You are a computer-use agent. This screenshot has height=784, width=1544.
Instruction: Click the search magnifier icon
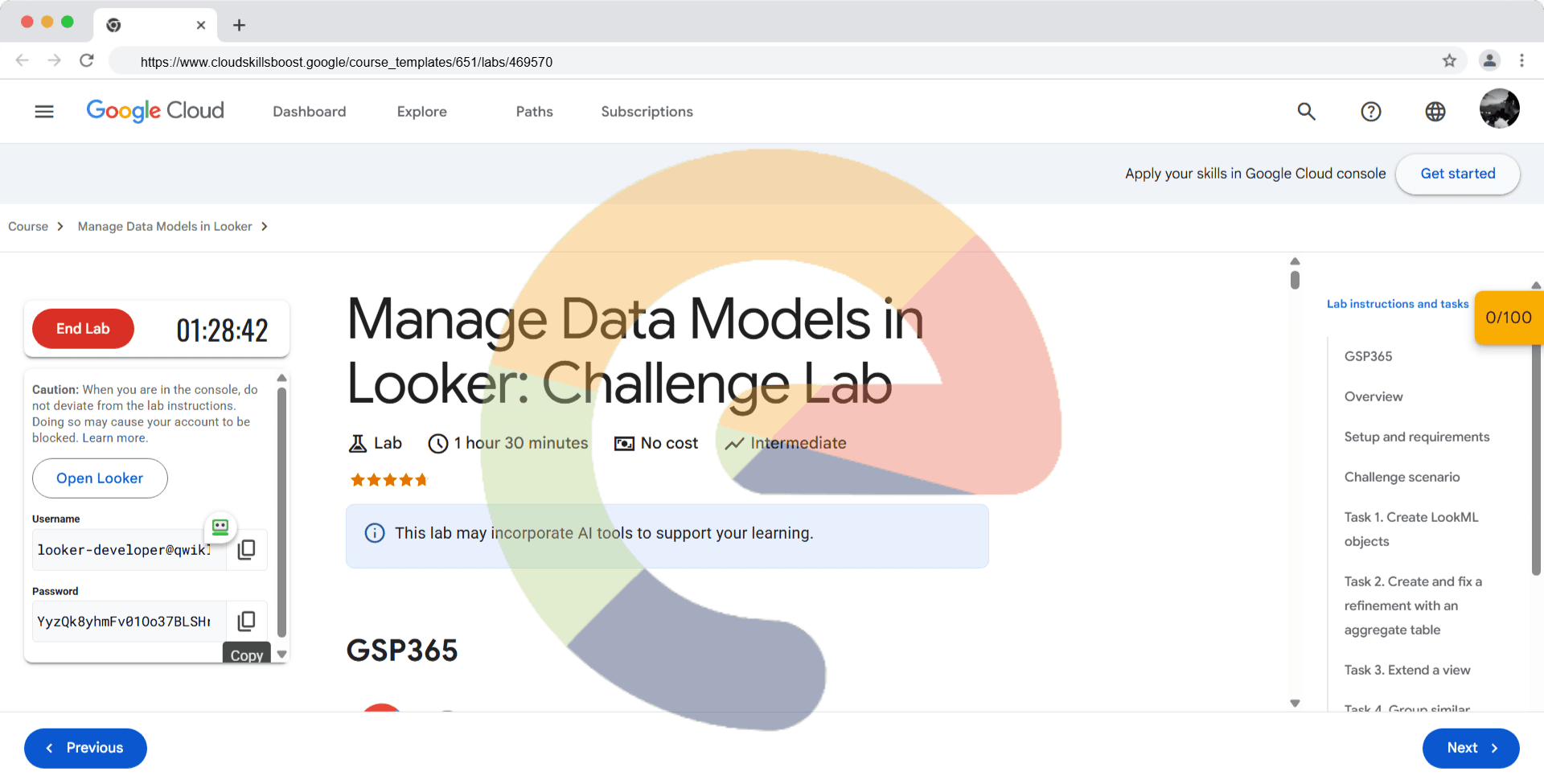tap(1306, 112)
